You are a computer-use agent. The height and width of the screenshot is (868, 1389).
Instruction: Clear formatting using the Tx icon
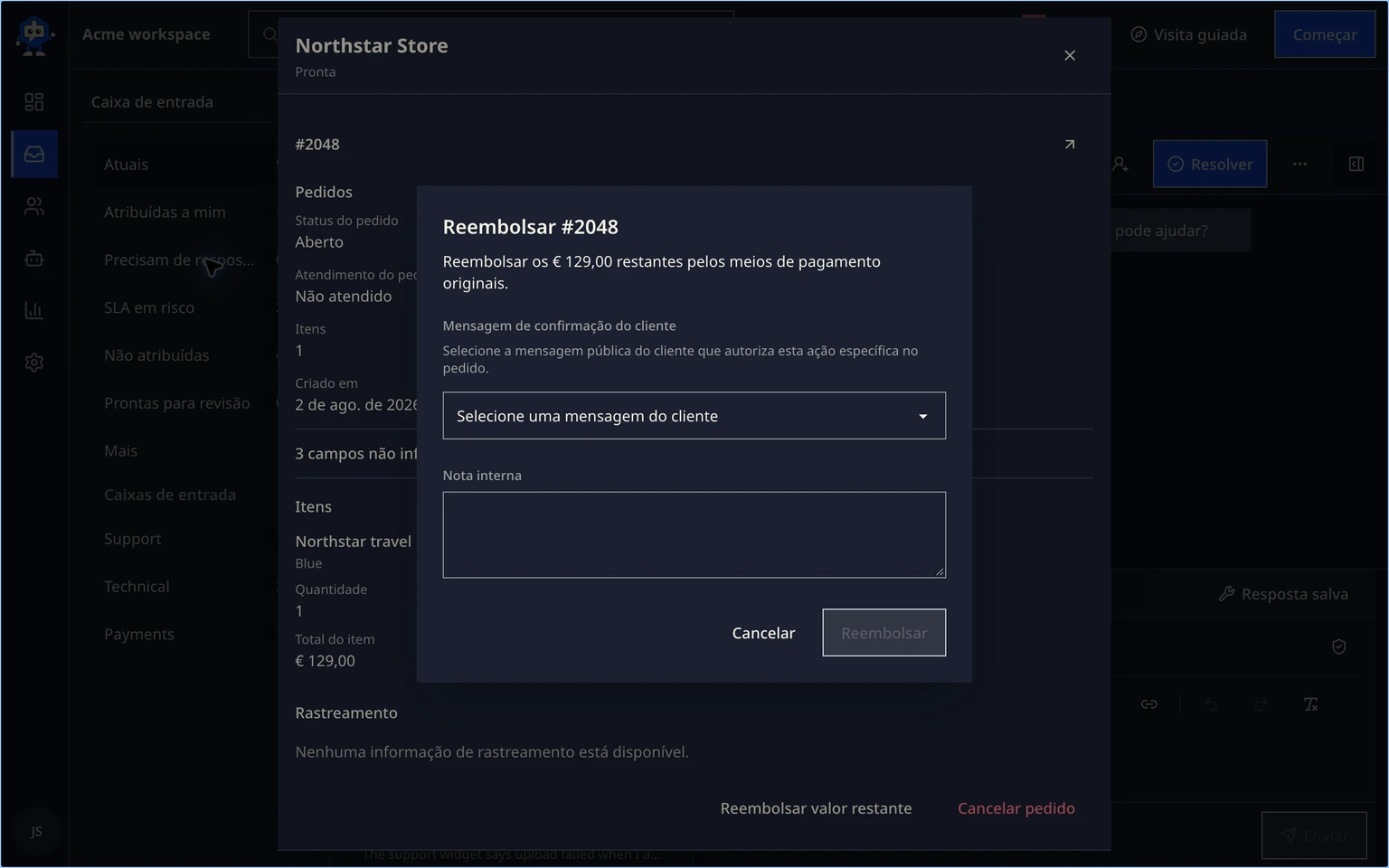(1310, 704)
